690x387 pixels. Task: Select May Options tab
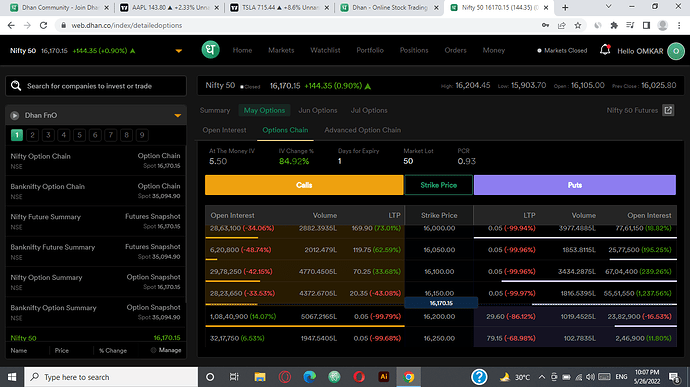[x=264, y=110]
